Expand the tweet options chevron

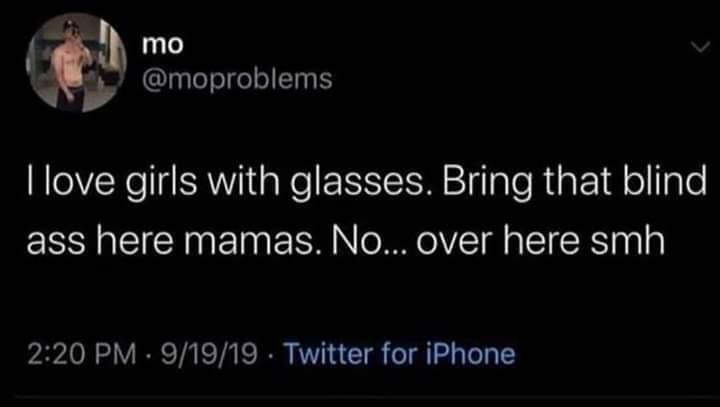click(x=700, y=46)
